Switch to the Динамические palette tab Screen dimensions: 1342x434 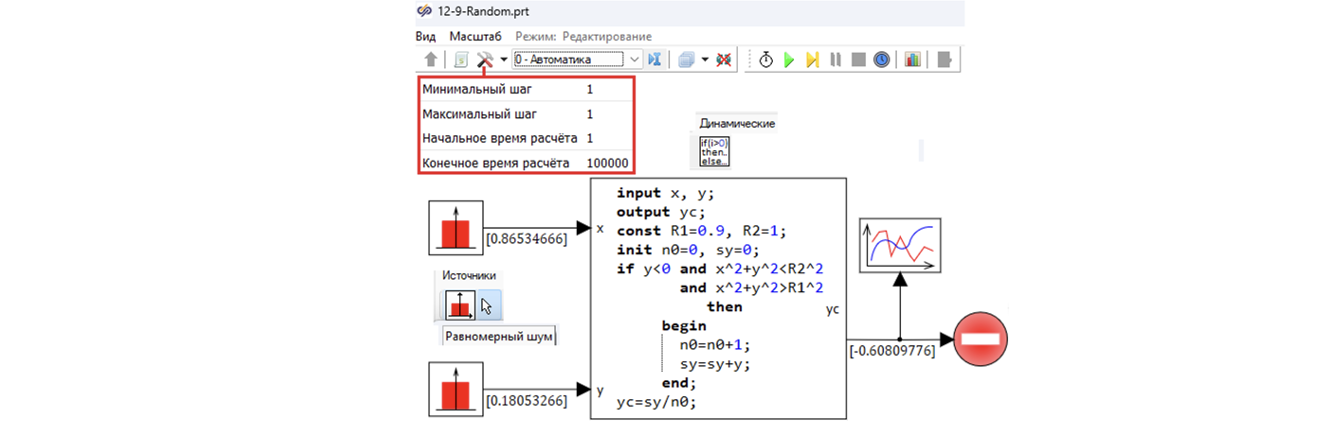coord(737,123)
